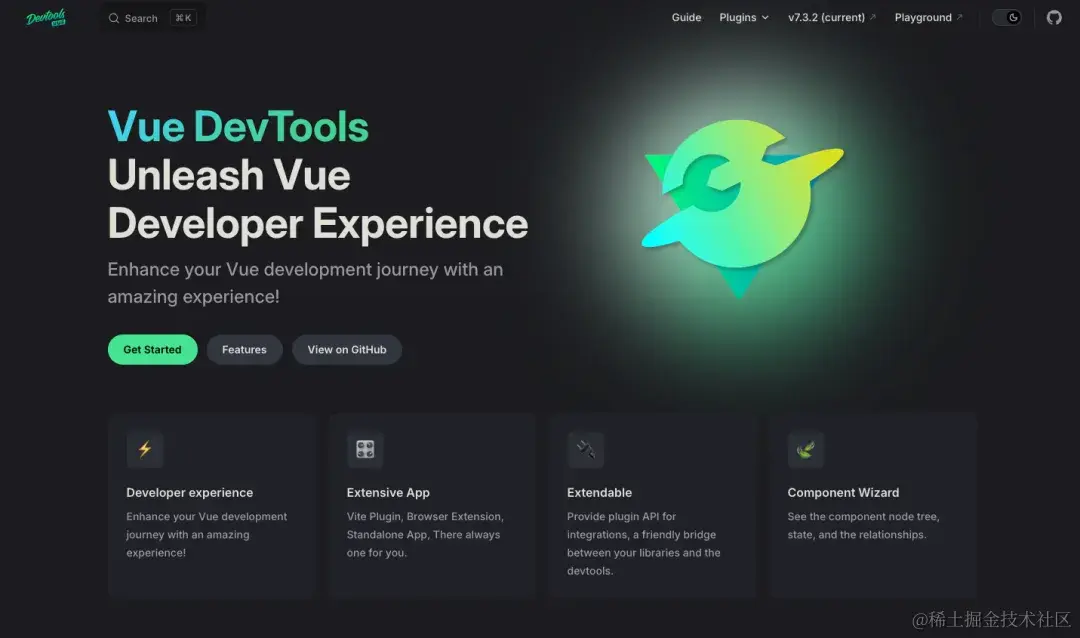Open the Guide nav item
Viewport: 1080px width, 638px height.
coord(686,17)
